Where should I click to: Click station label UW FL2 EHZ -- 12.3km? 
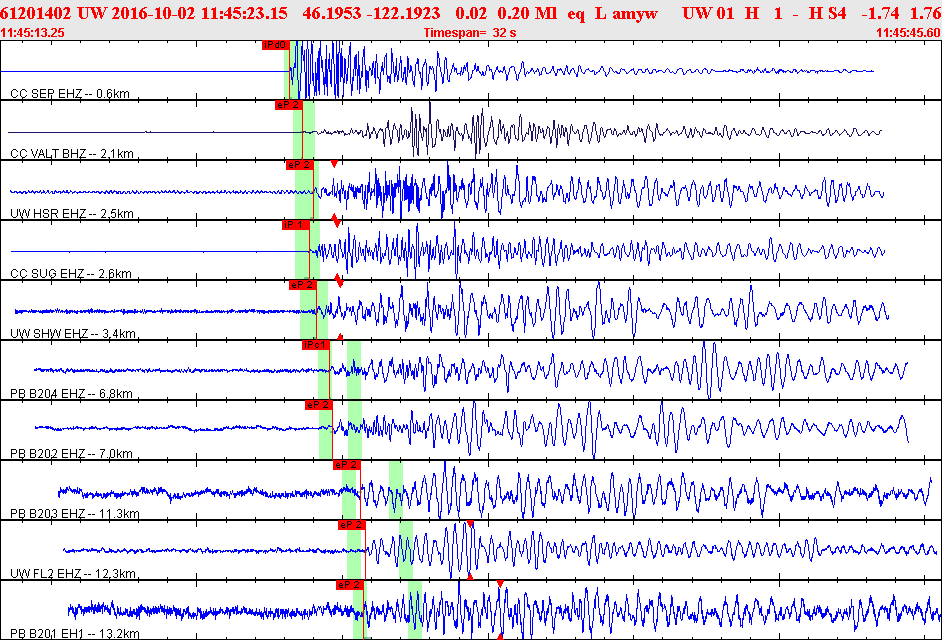point(73,574)
